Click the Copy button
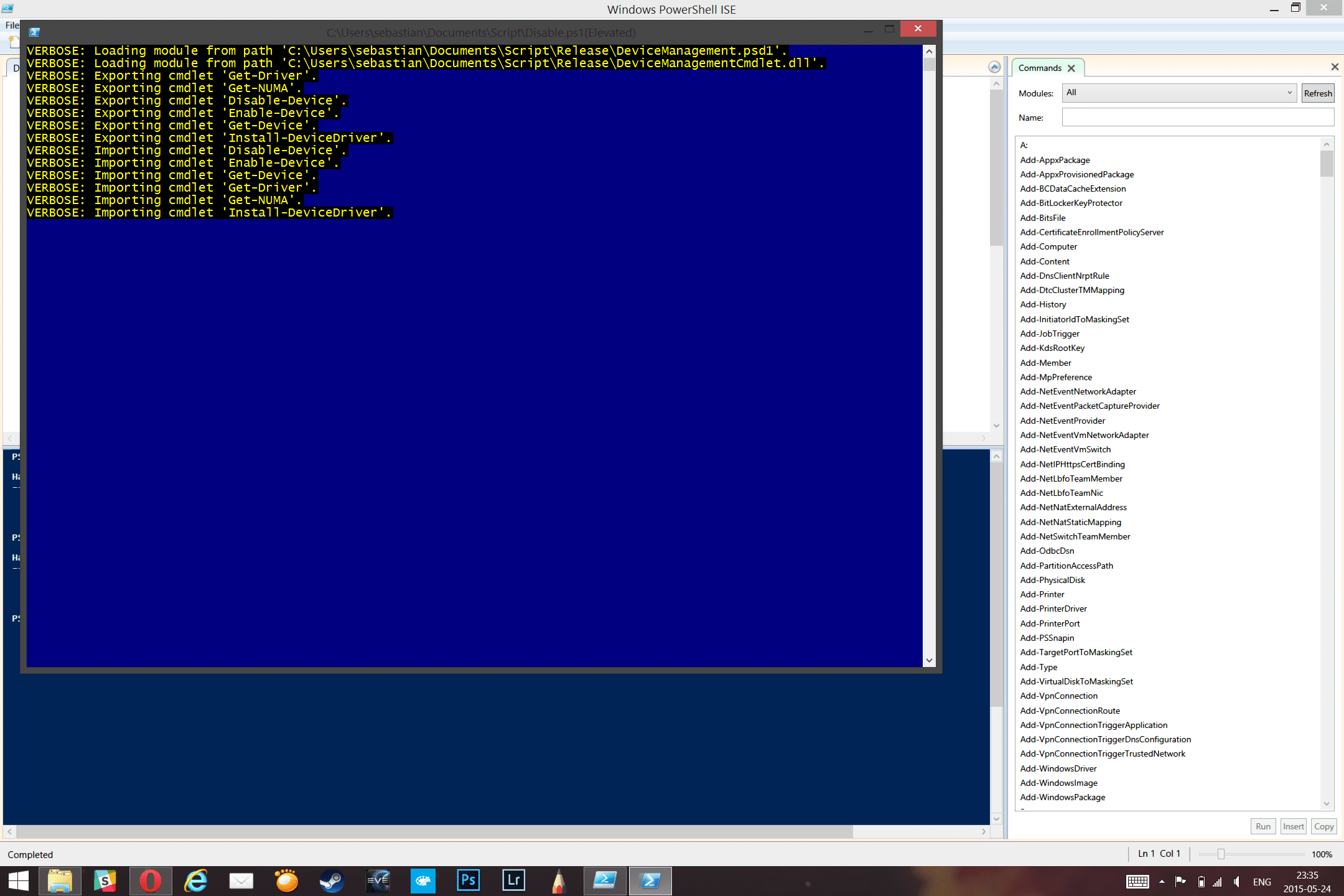1344x896 pixels. tap(1323, 826)
